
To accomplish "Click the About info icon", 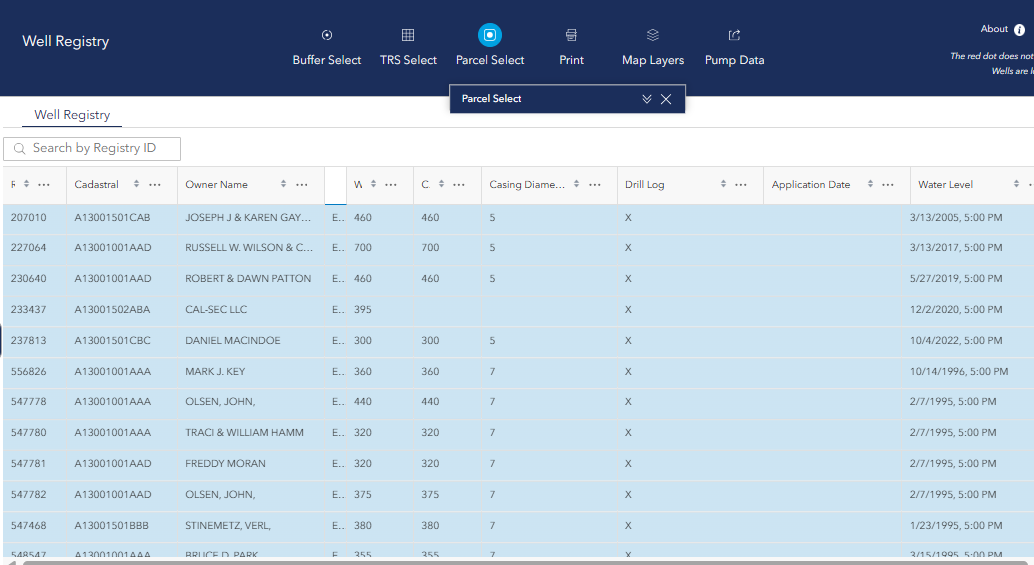I will coord(1019,30).
